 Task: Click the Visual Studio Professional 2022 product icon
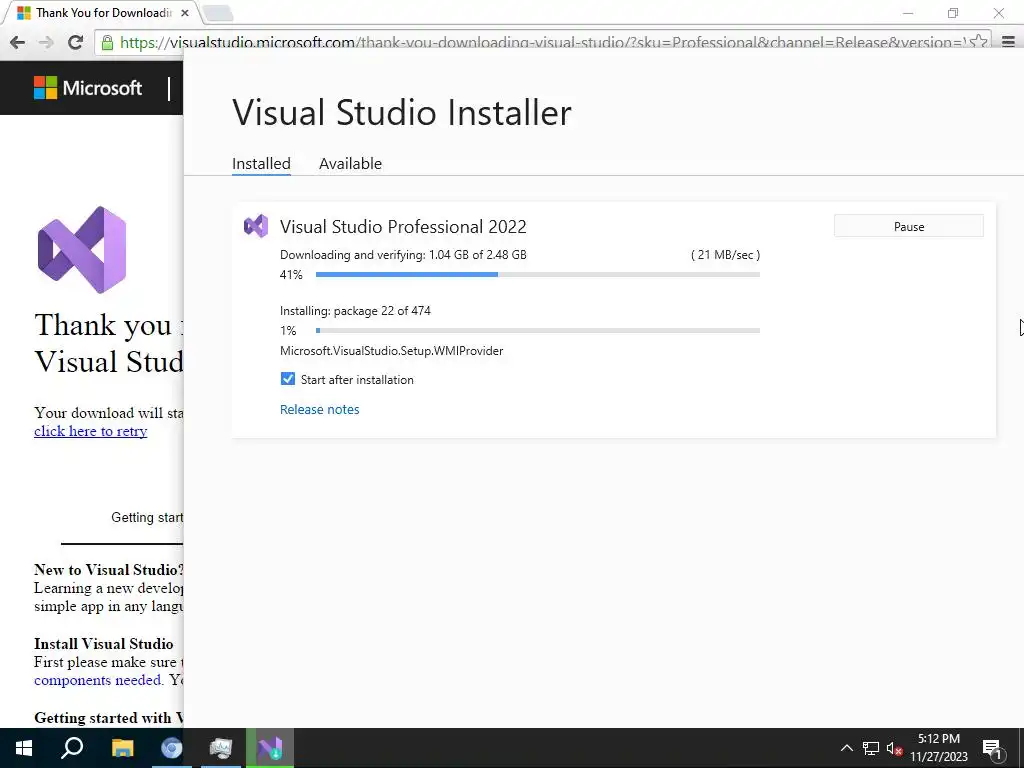[x=256, y=226]
